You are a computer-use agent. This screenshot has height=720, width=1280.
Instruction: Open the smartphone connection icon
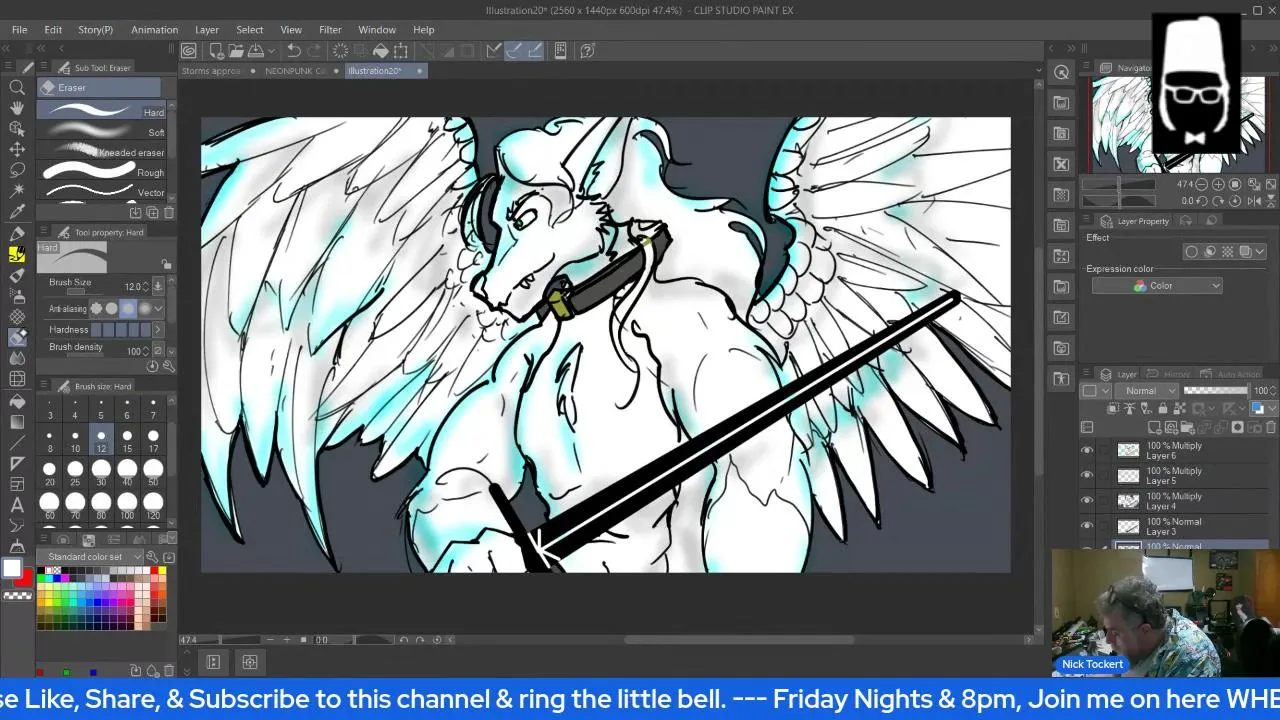click(561, 50)
